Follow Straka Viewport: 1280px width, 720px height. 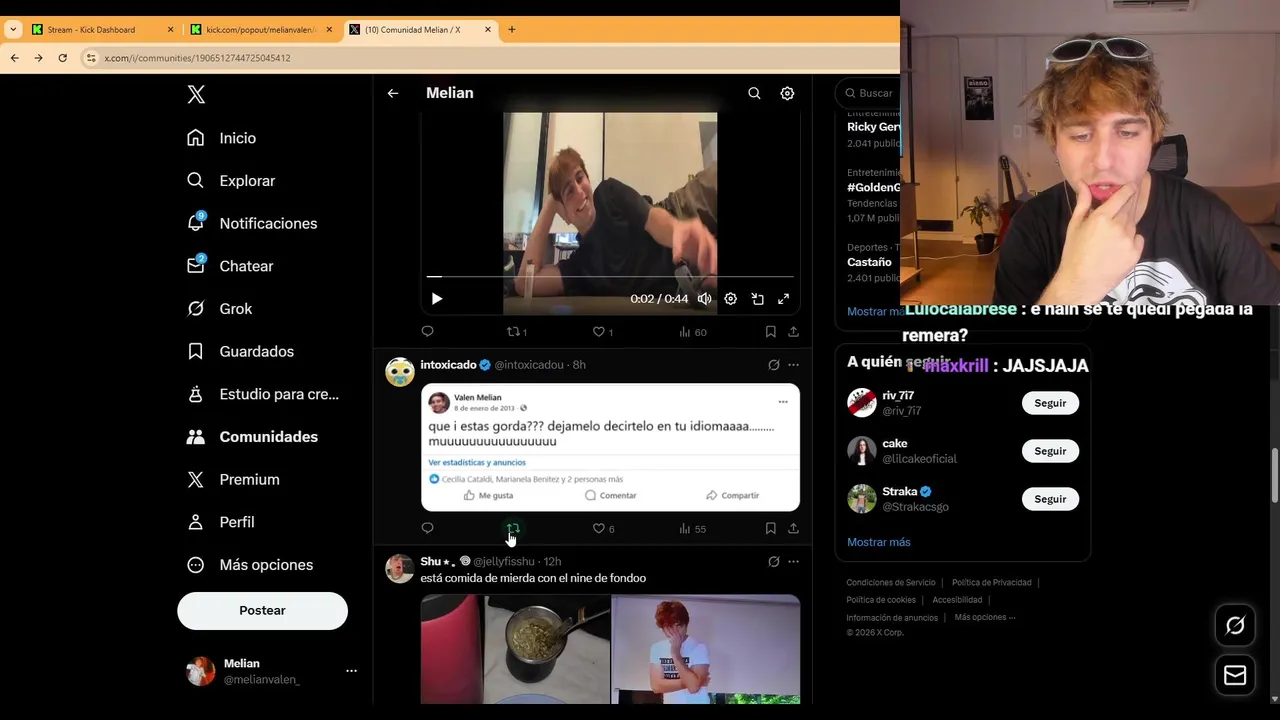[1050, 499]
